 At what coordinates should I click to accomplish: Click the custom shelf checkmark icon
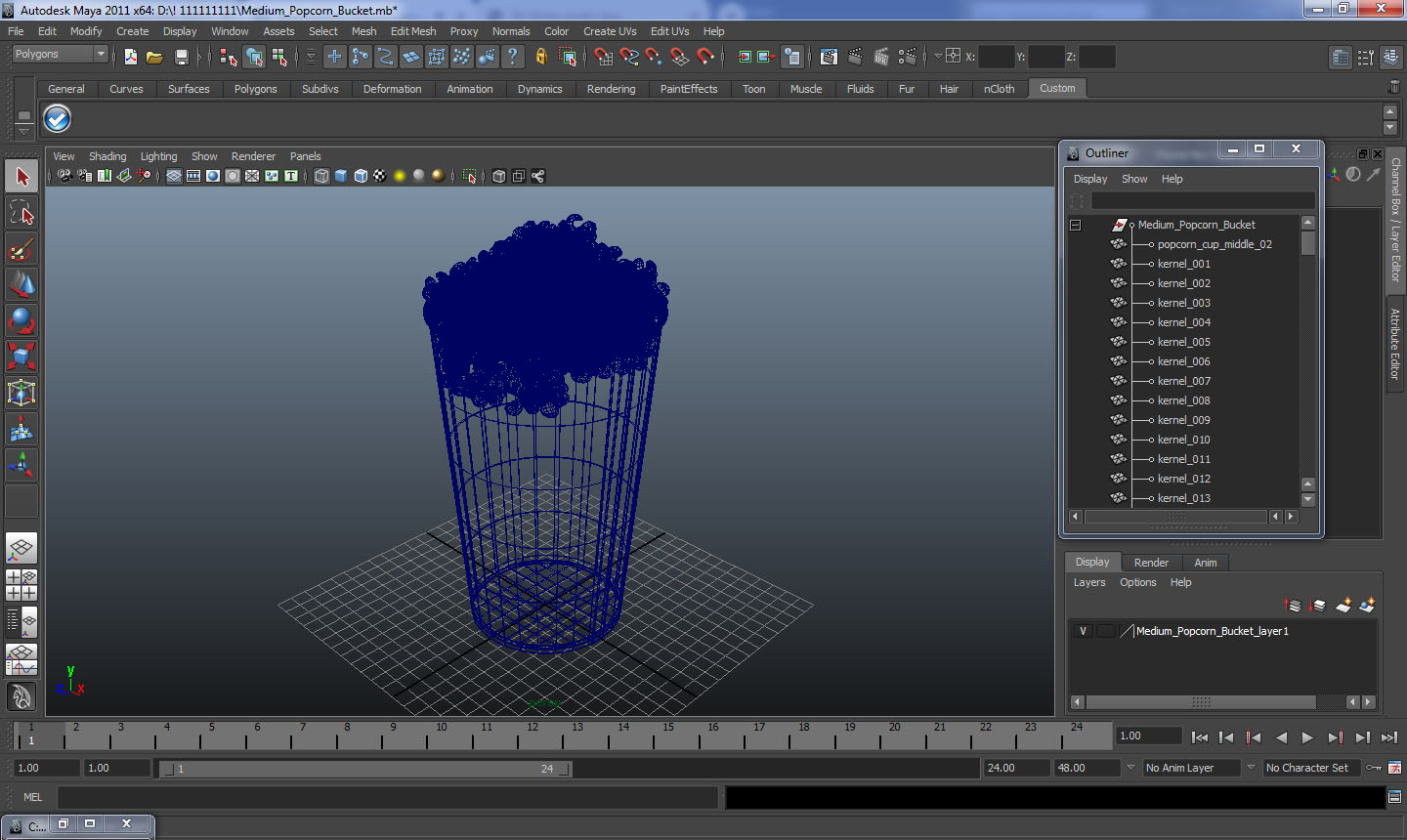[x=58, y=118]
